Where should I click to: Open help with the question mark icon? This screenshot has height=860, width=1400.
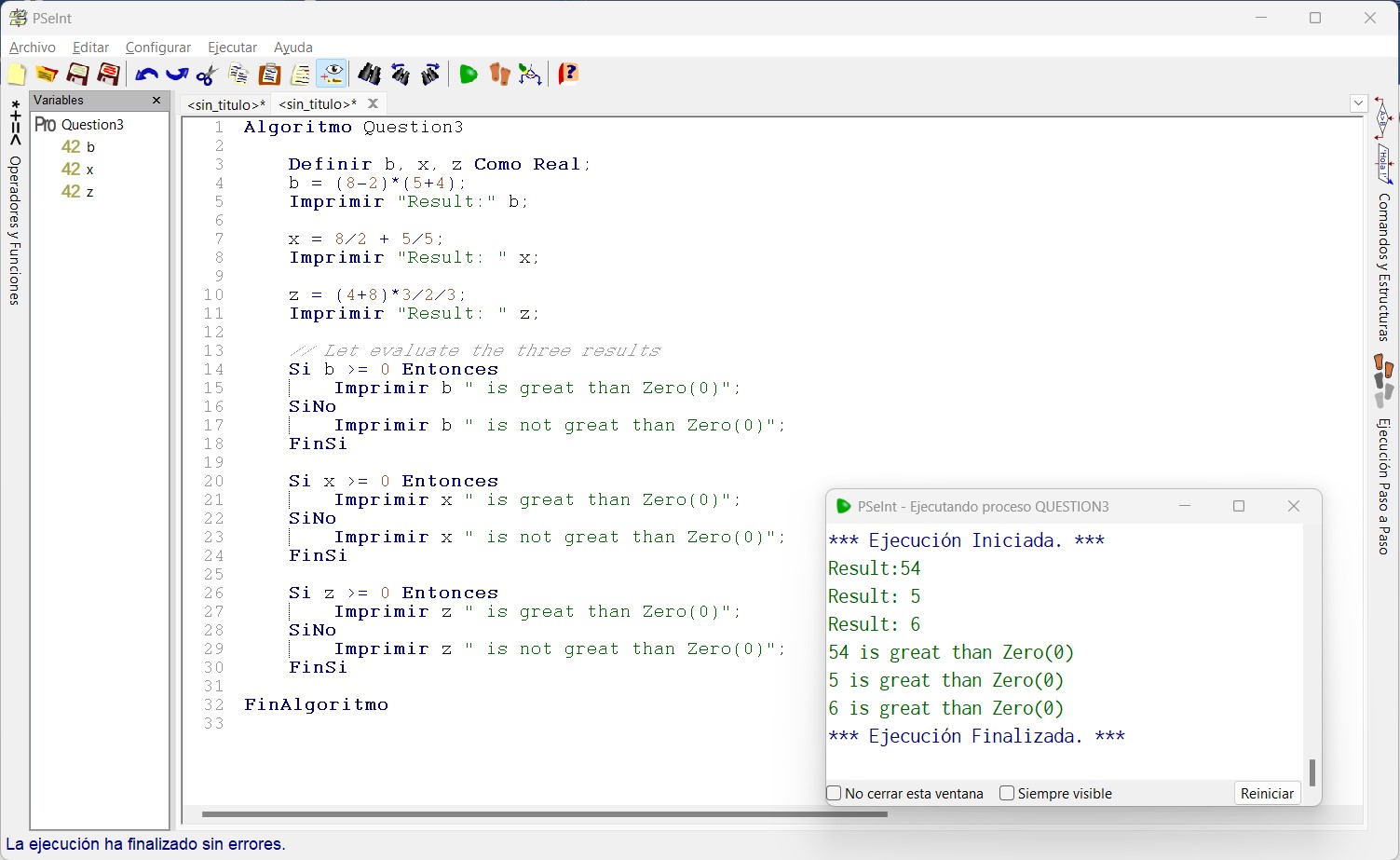coord(568,75)
